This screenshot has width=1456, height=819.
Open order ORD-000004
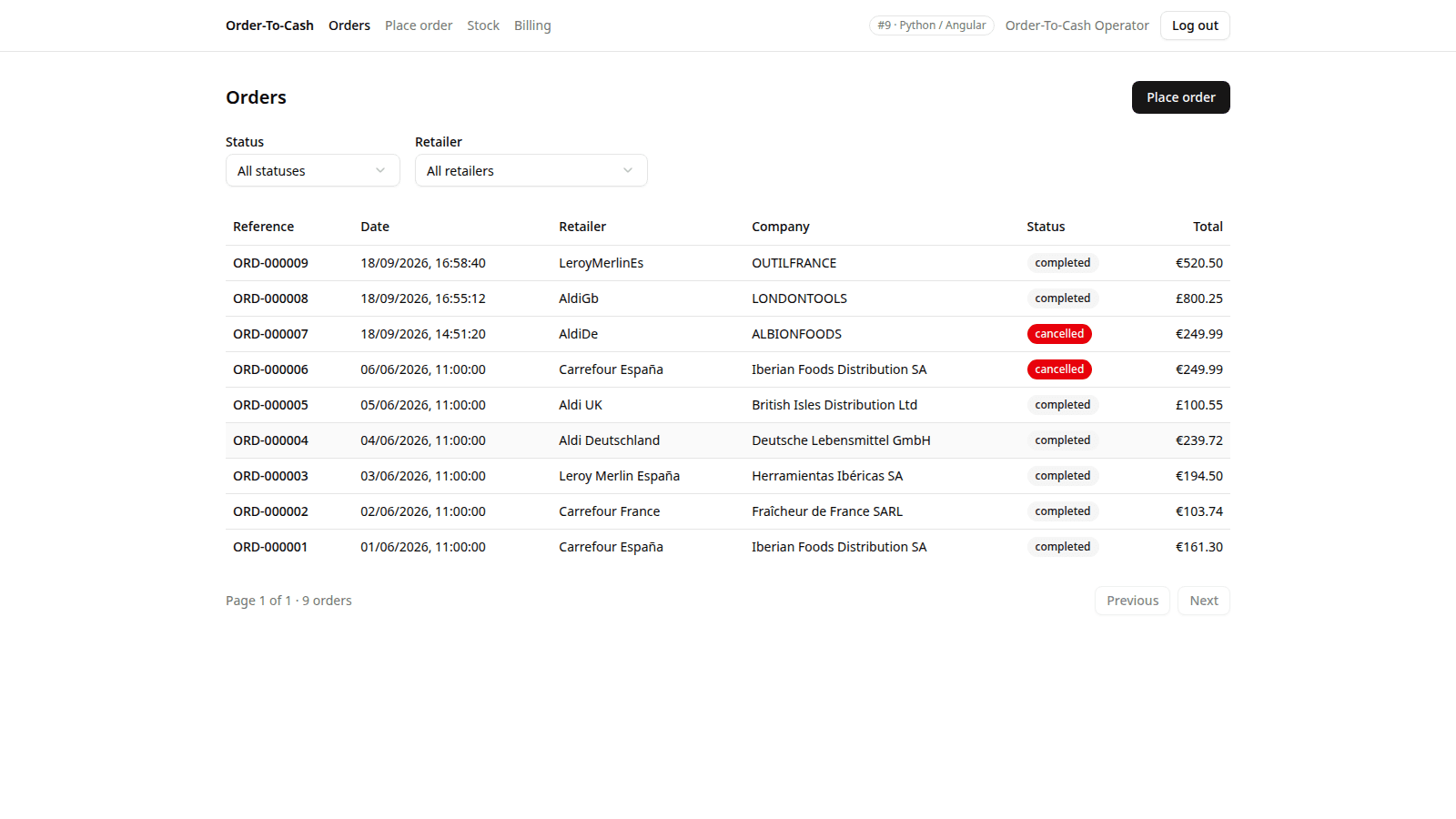(x=270, y=440)
